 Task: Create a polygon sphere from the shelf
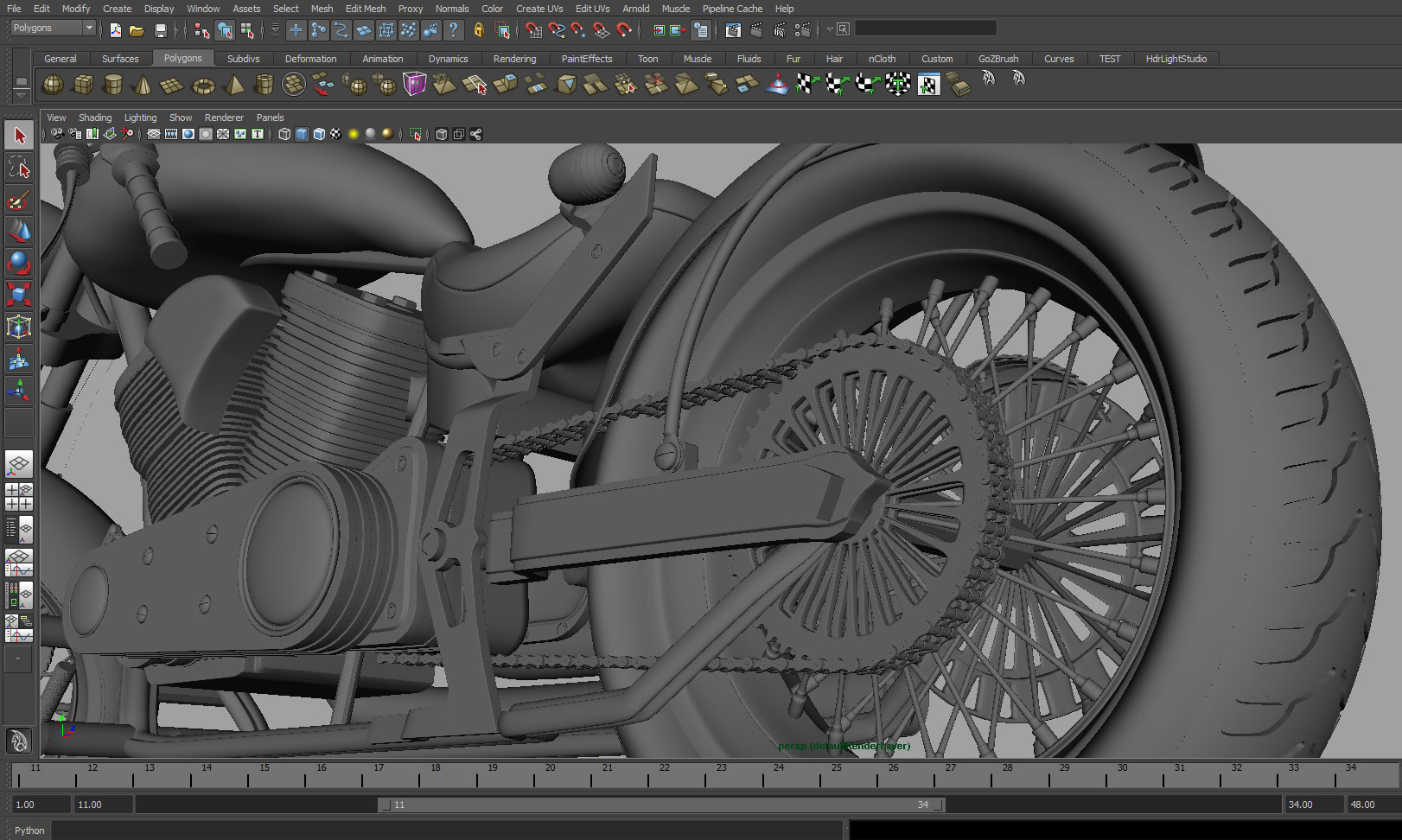pos(54,85)
